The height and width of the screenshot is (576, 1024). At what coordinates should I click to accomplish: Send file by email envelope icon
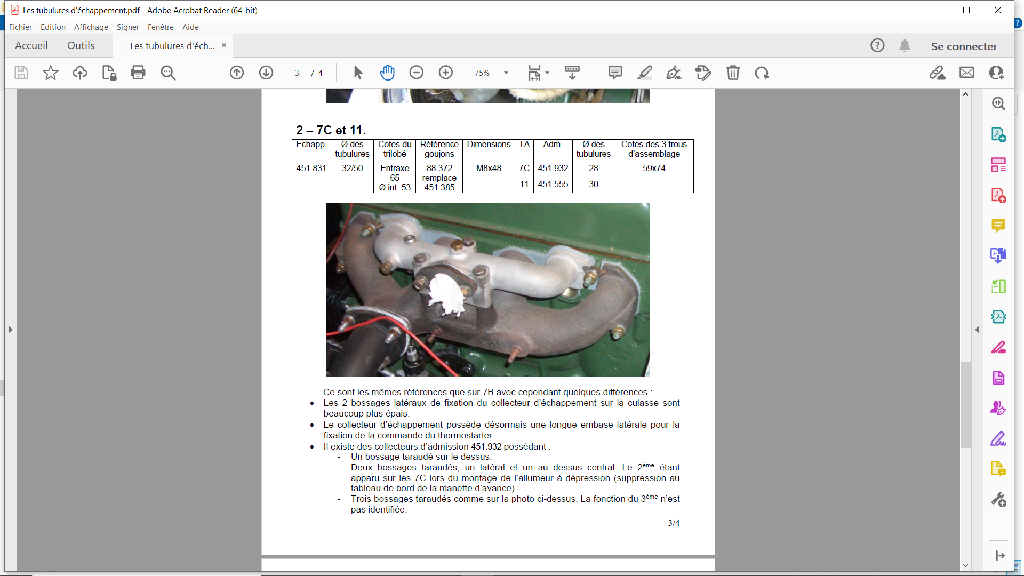tap(966, 72)
